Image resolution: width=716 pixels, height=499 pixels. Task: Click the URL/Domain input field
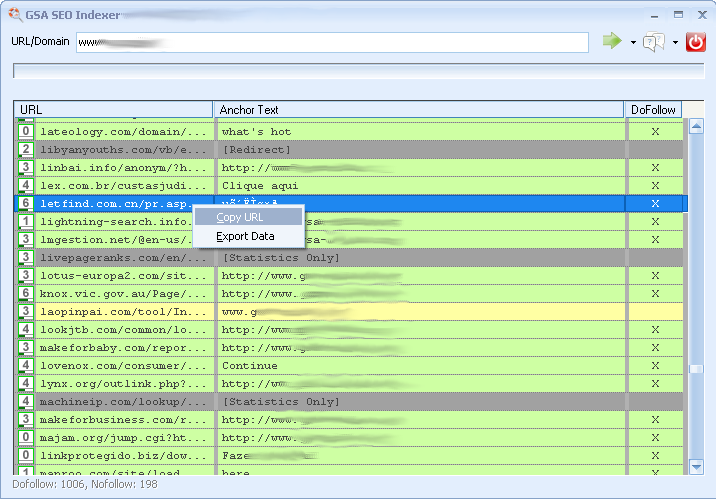pyautogui.click(x=332, y=42)
